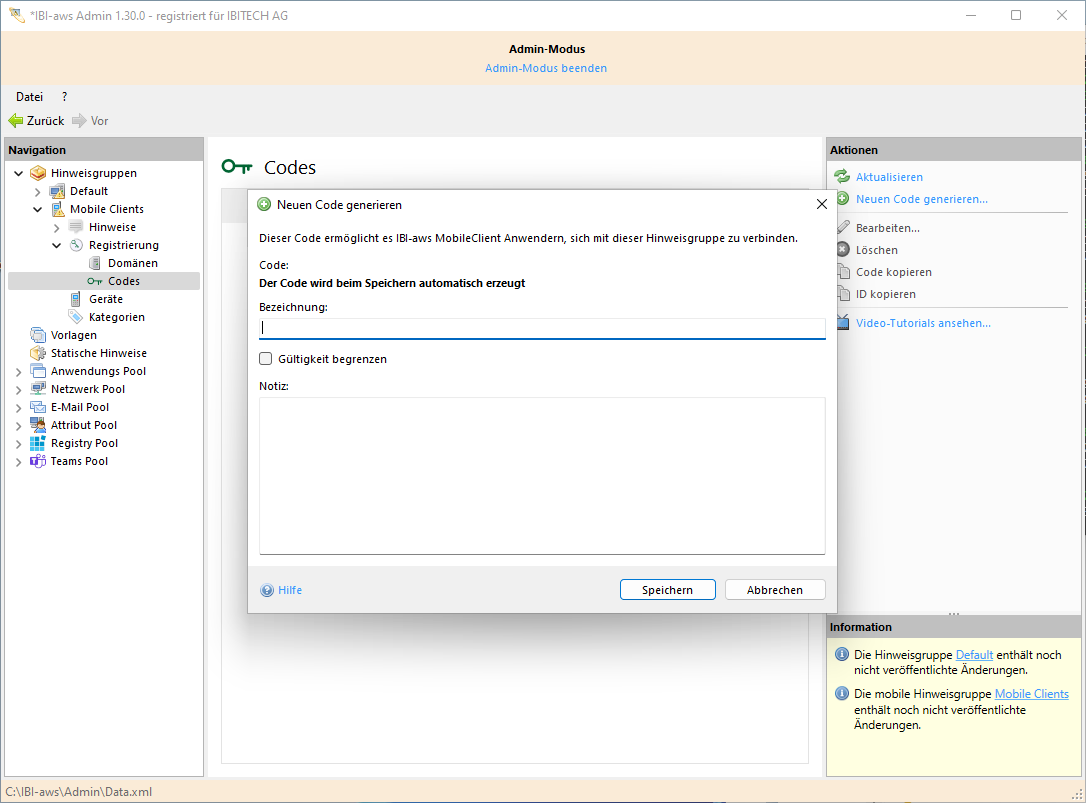Expand the Default group node
Screen dimensions: 1086x803
tap(38, 191)
